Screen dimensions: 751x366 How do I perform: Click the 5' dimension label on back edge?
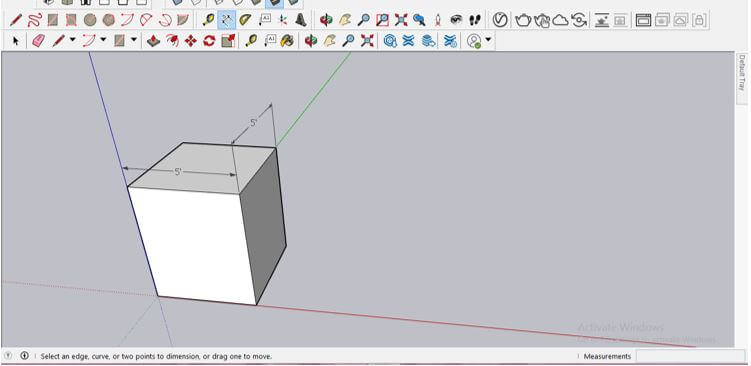click(x=253, y=123)
